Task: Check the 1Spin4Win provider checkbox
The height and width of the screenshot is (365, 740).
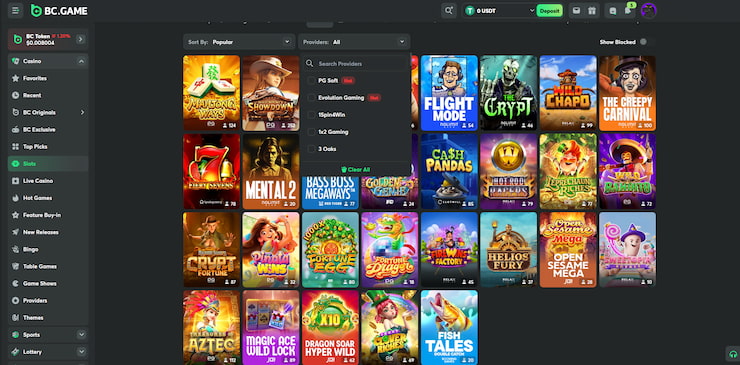Action: click(311, 115)
